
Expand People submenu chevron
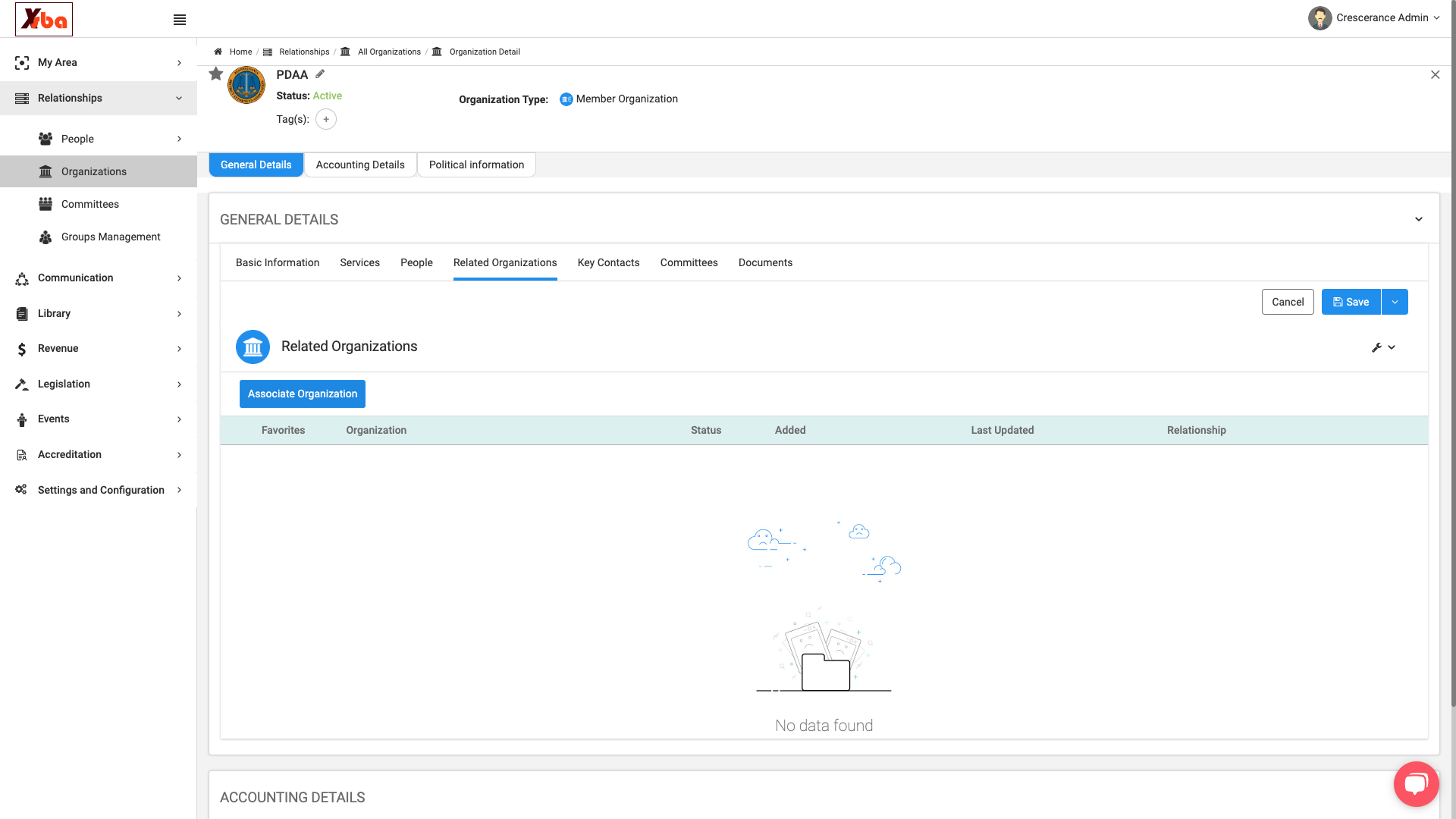click(179, 139)
